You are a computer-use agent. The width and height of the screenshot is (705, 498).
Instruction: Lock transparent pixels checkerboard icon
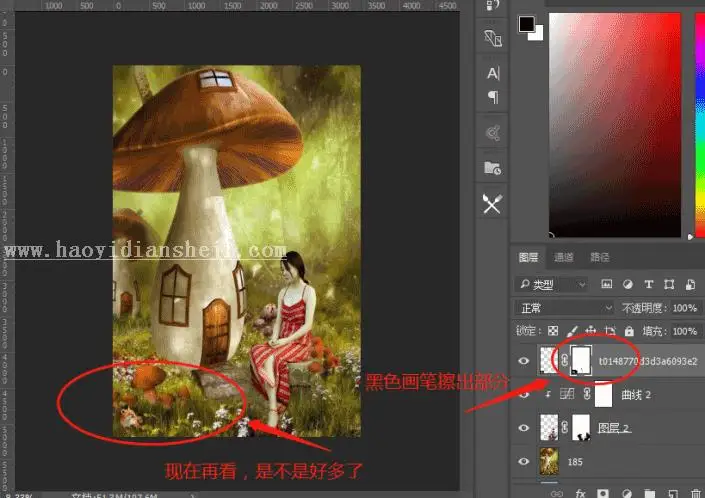553,331
